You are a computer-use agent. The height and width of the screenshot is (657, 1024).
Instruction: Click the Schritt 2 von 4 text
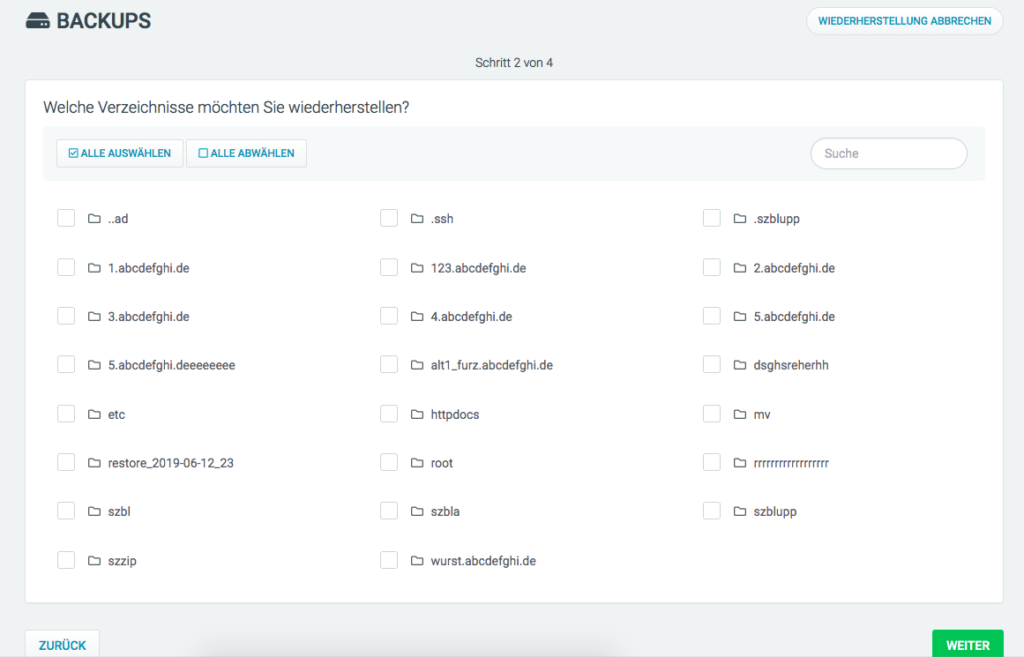[514, 63]
